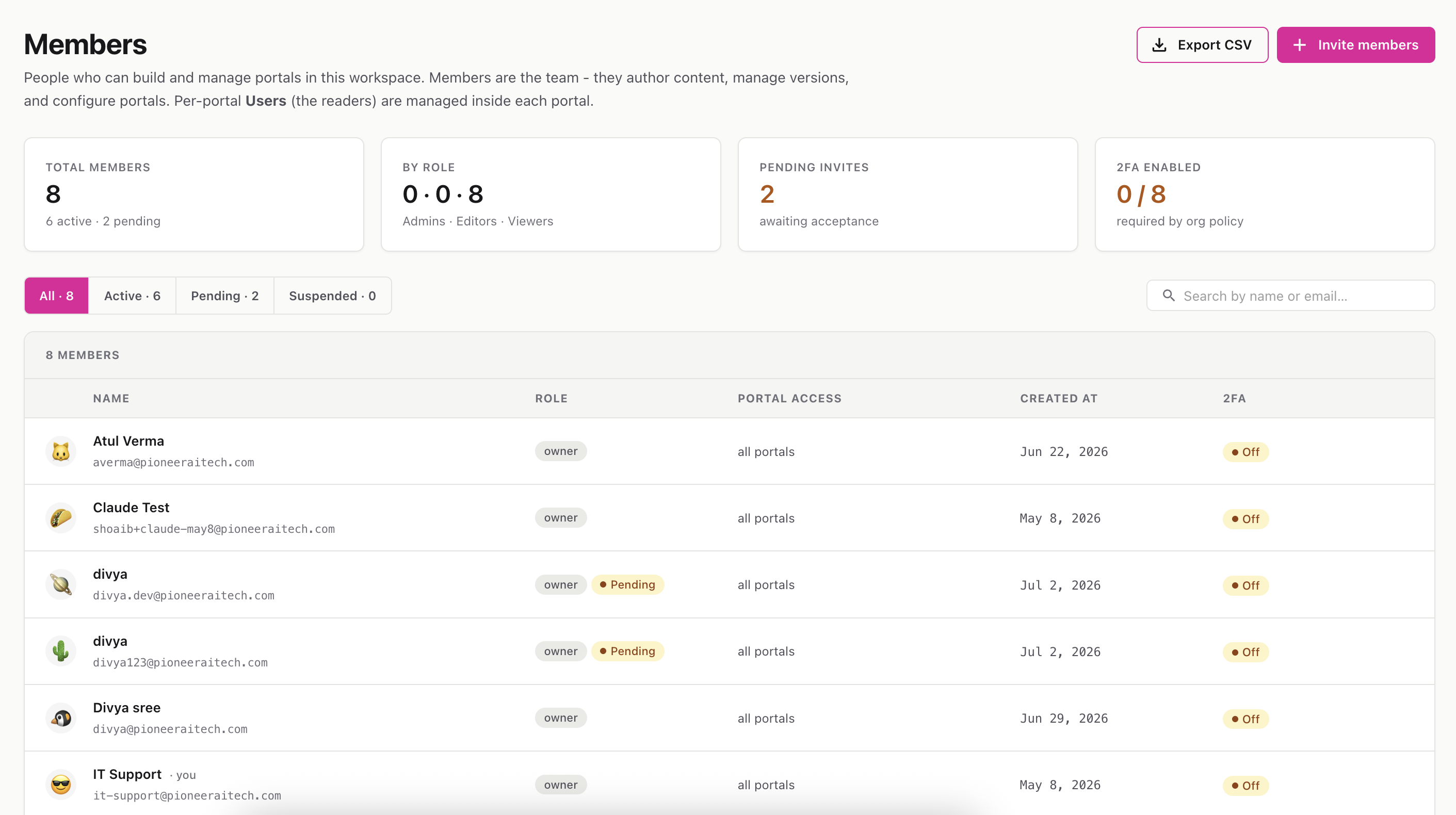Export the members list as CSV
Screen dimensions: 1456x815
(1202, 45)
